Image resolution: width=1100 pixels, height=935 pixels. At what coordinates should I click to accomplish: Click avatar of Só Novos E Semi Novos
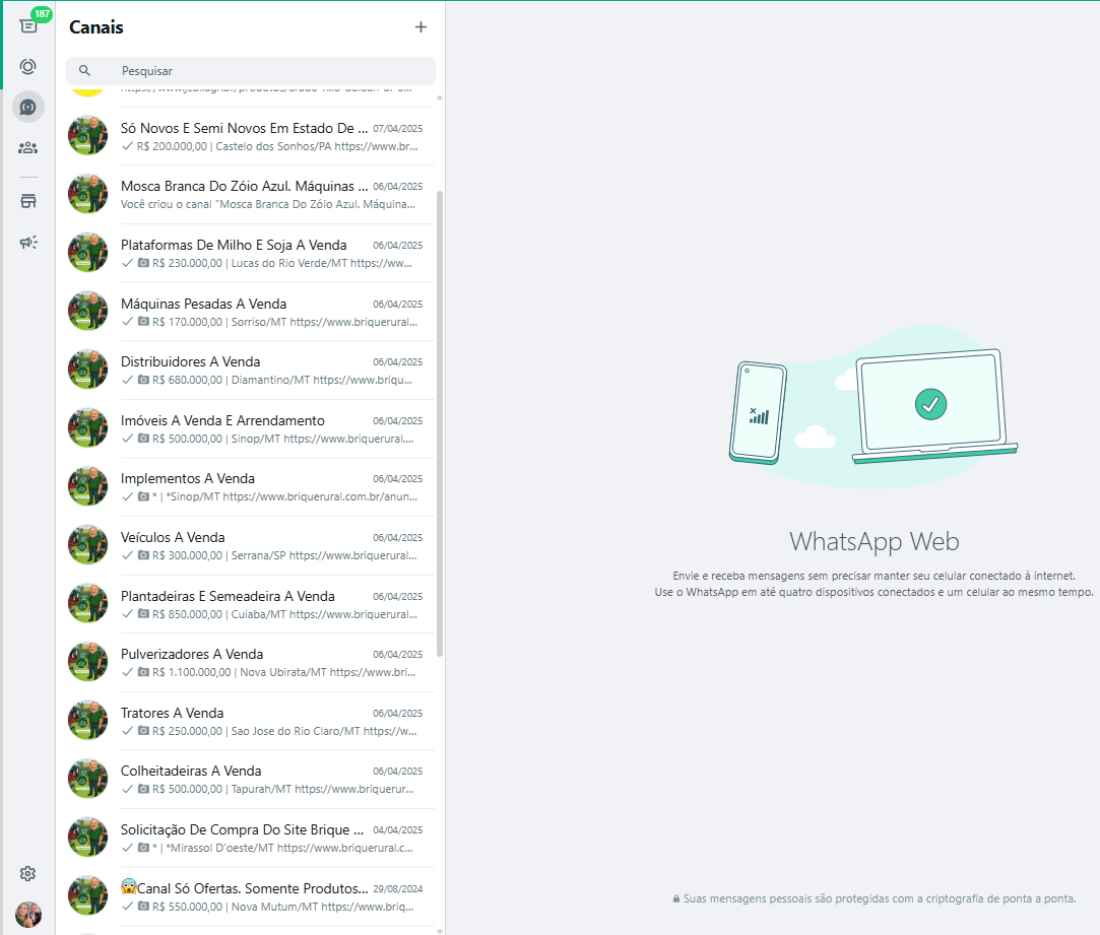[88, 135]
